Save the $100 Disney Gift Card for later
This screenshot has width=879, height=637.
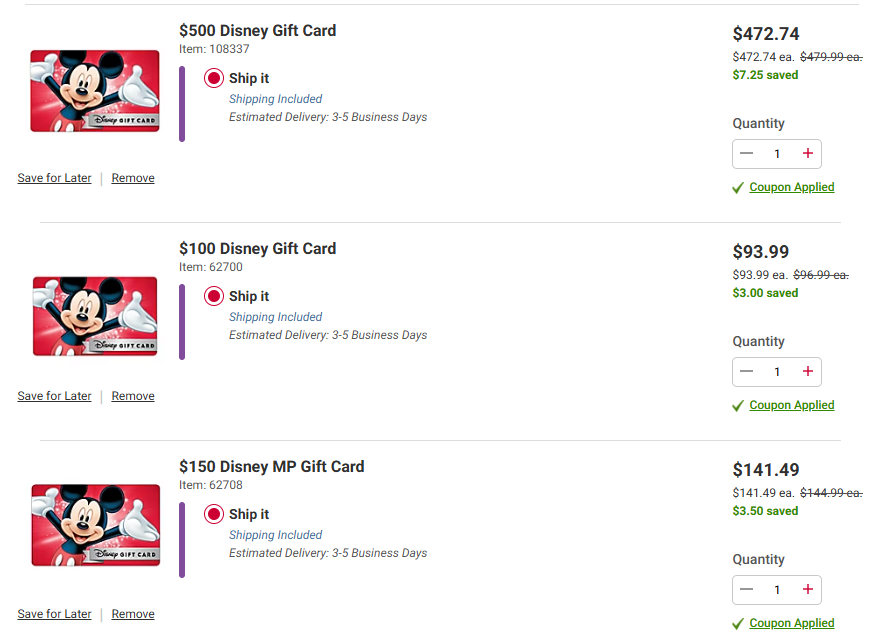coord(54,396)
